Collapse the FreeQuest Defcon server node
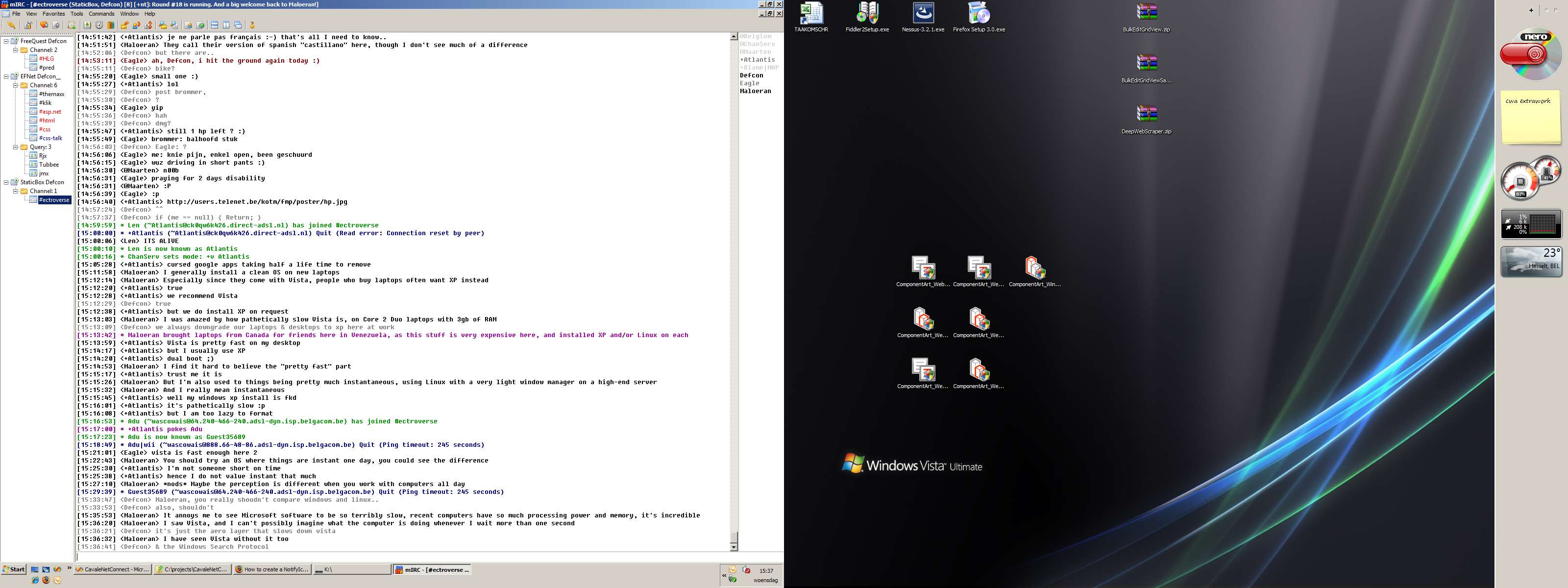 [6, 41]
